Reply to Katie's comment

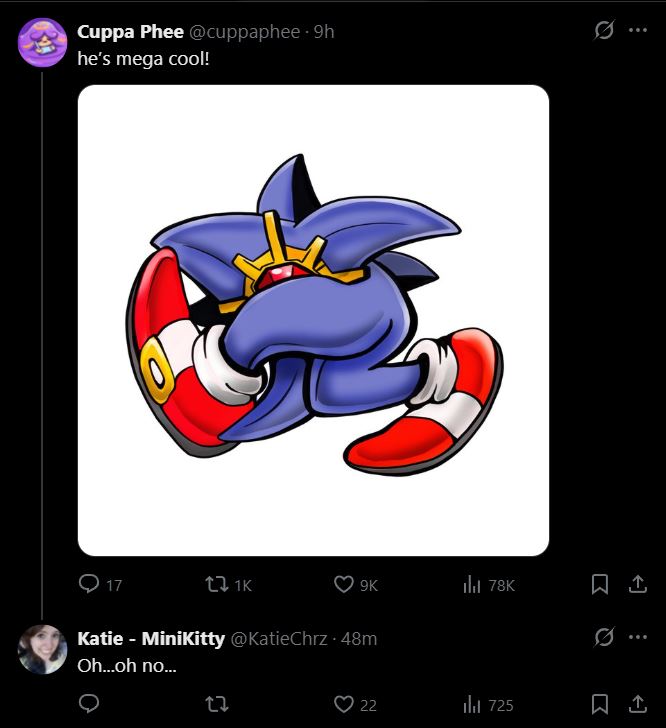[89, 704]
